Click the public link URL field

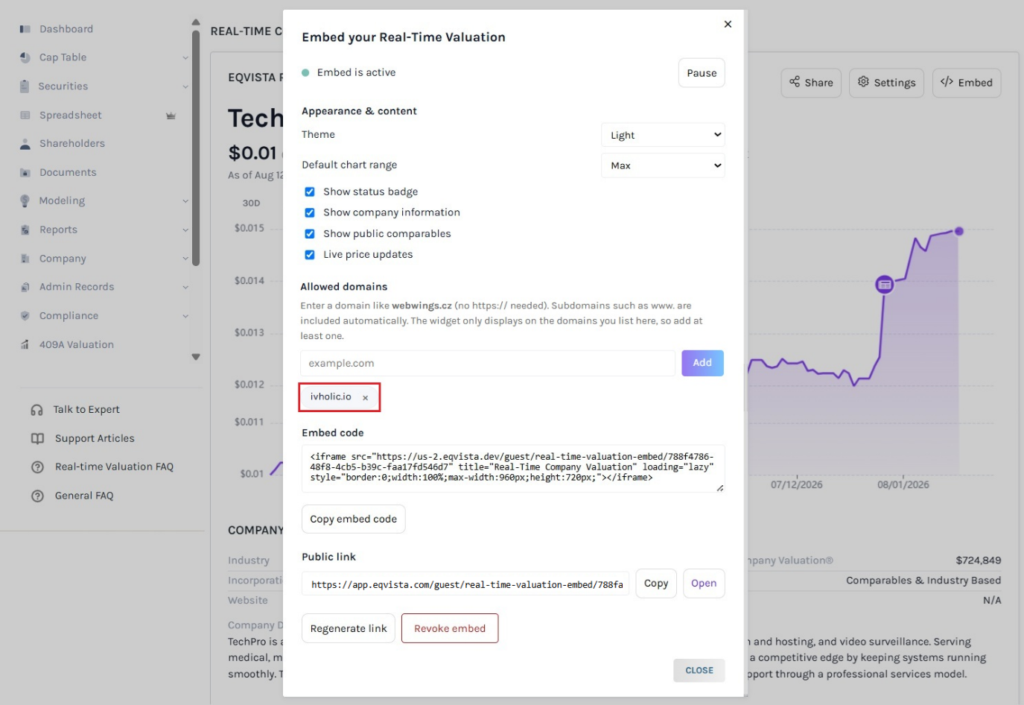pos(466,584)
